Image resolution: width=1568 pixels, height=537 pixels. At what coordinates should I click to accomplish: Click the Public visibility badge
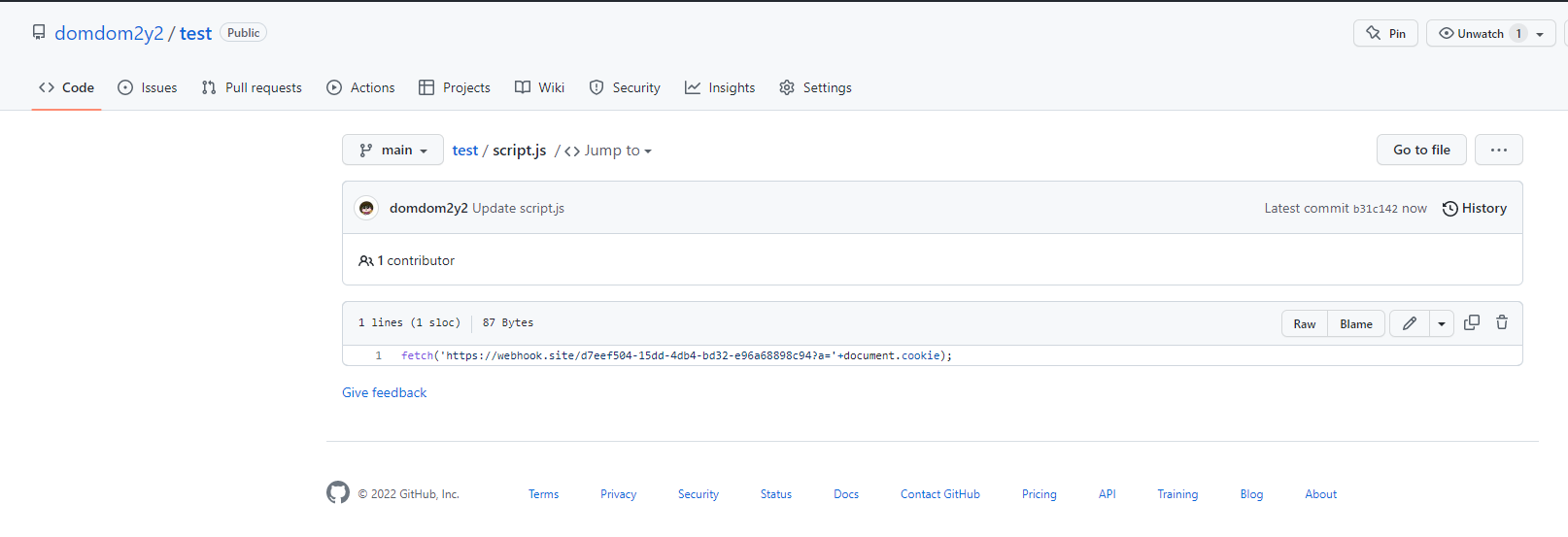[x=244, y=33]
